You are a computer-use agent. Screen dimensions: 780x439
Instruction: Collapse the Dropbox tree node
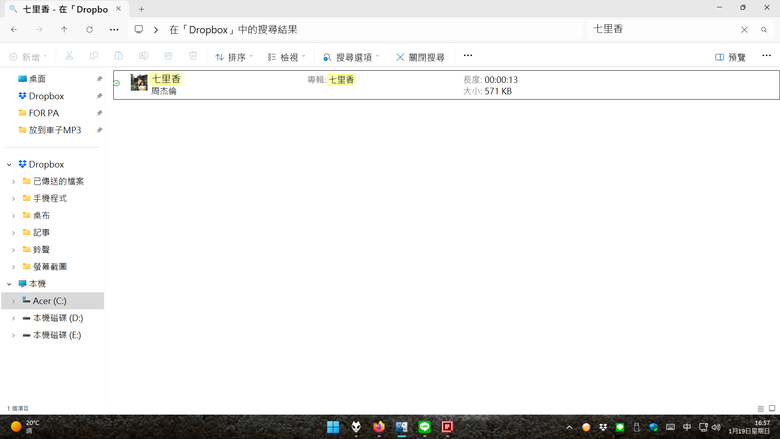point(9,165)
